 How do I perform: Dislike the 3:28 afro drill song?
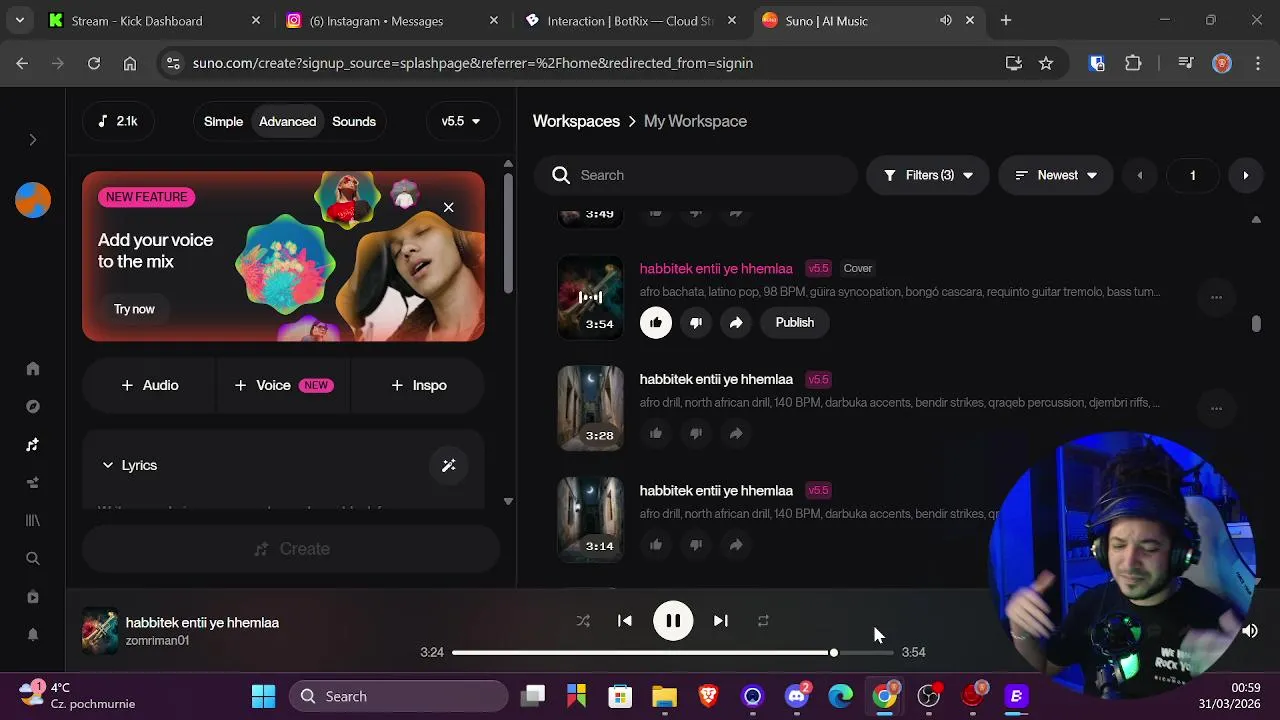696,433
